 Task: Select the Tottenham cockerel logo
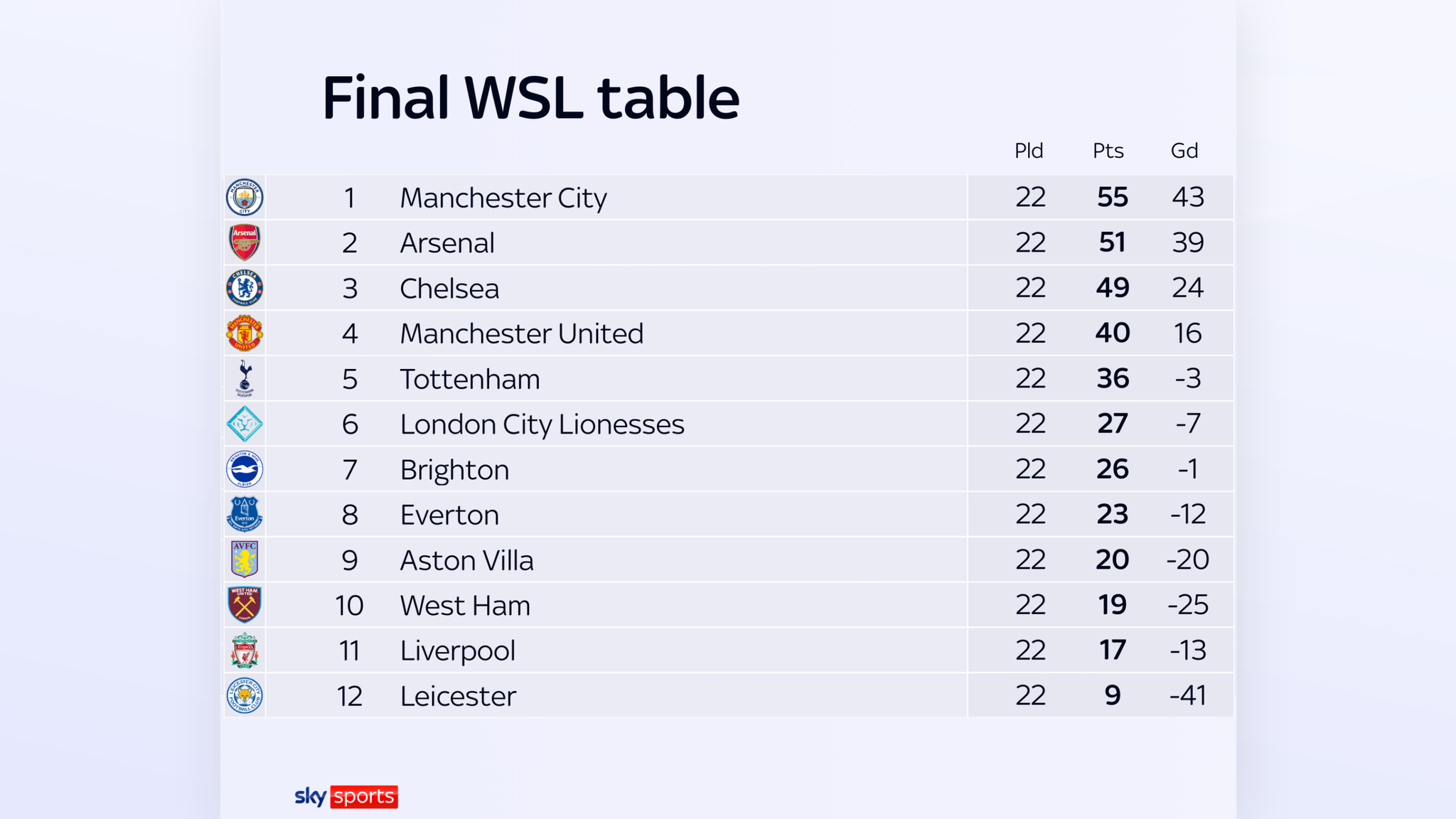click(245, 378)
